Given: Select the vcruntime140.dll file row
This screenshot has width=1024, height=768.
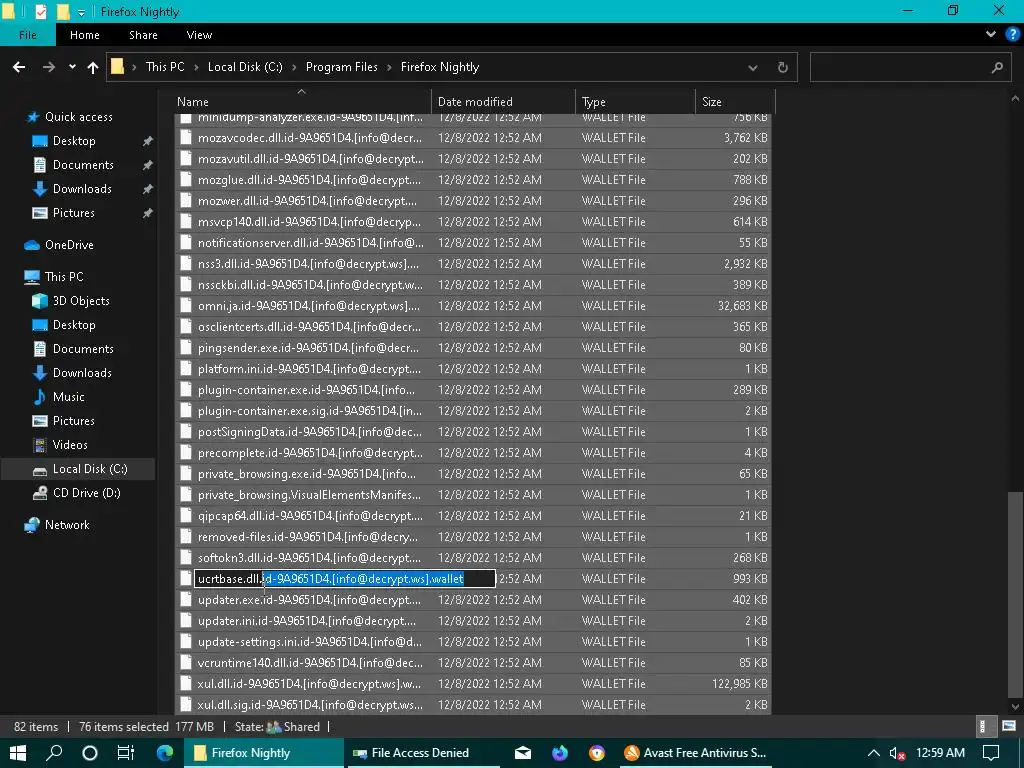Looking at the screenshot, I should click(x=473, y=663).
